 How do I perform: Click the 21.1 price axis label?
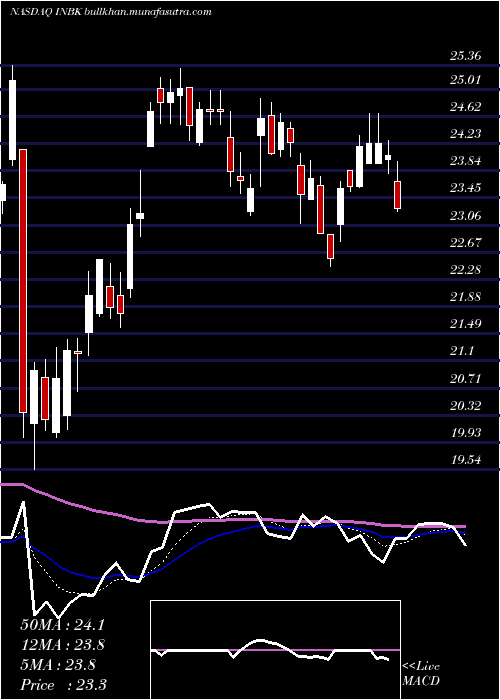462,352
